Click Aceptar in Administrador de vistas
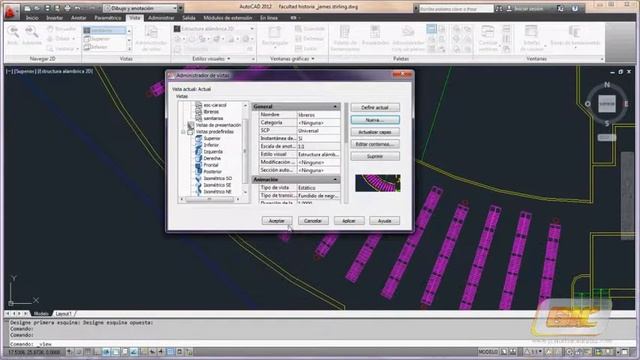This screenshot has height=360, width=640. click(277, 221)
